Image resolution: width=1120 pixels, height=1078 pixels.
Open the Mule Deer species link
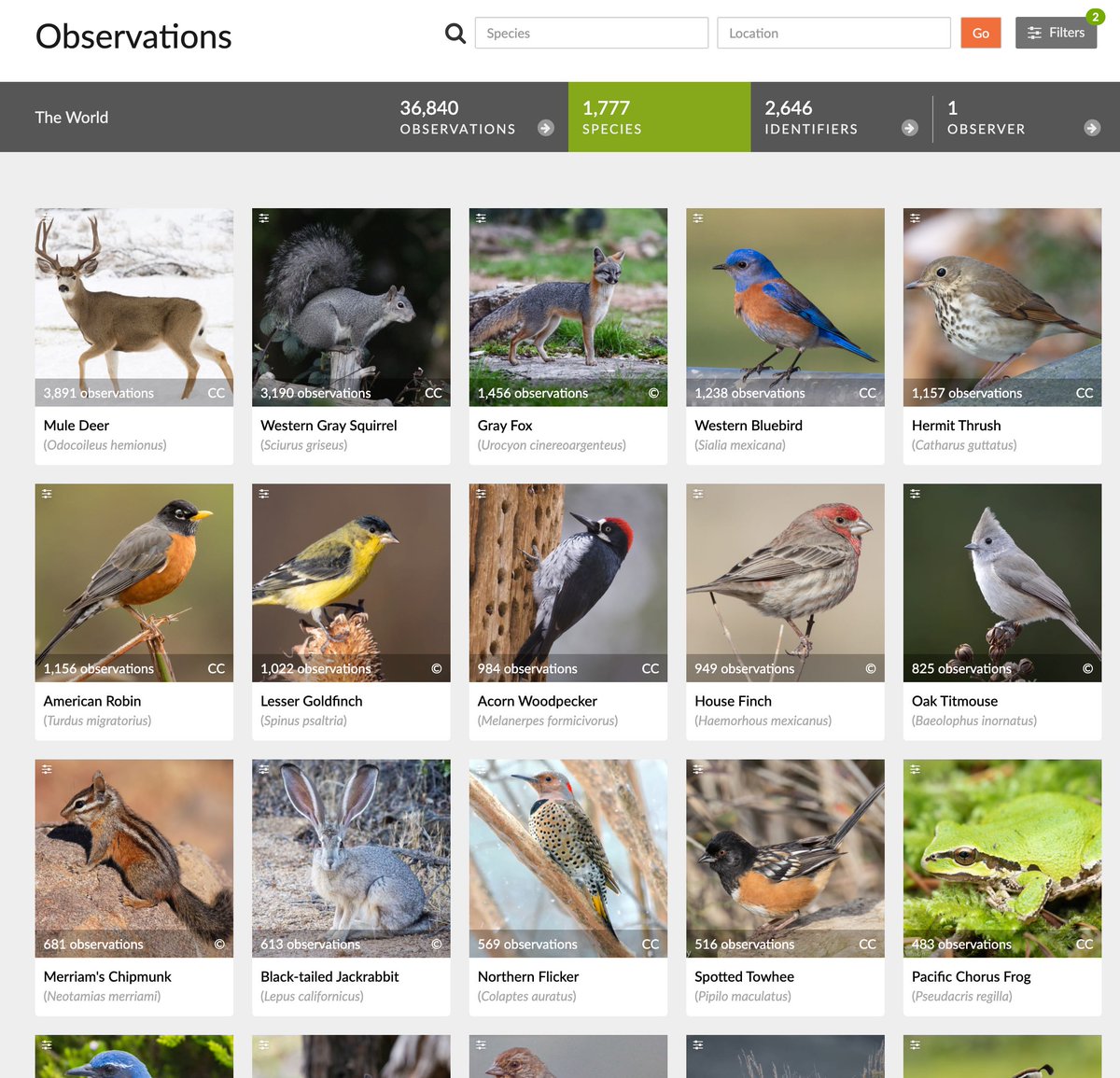point(77,426)
